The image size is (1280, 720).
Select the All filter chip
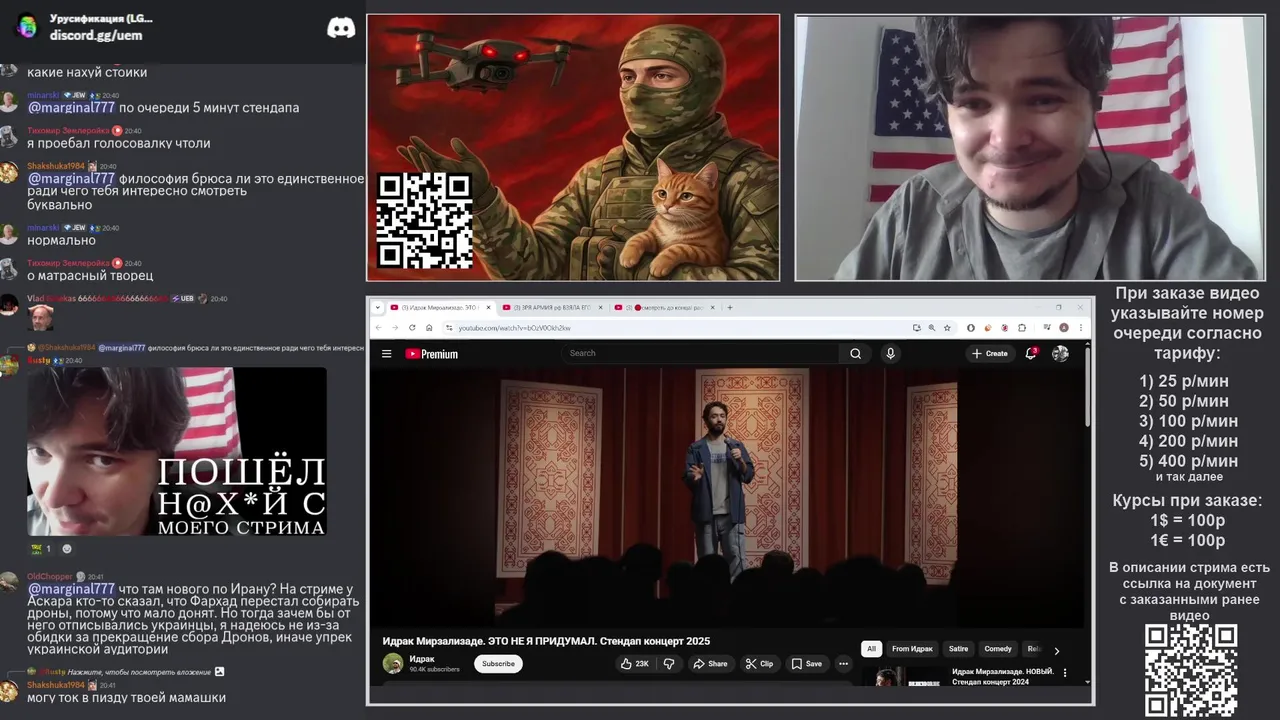(871, 649)
